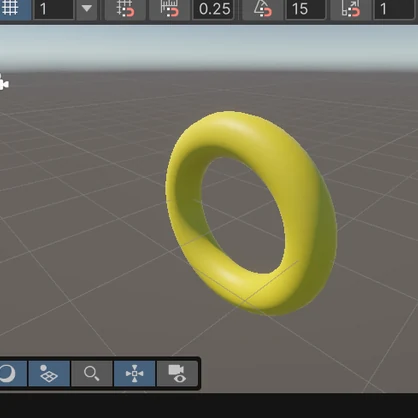Screen dimensions: 418x418
Task: Toggle increment move snapping ruler icon
Action: (170, 9)
